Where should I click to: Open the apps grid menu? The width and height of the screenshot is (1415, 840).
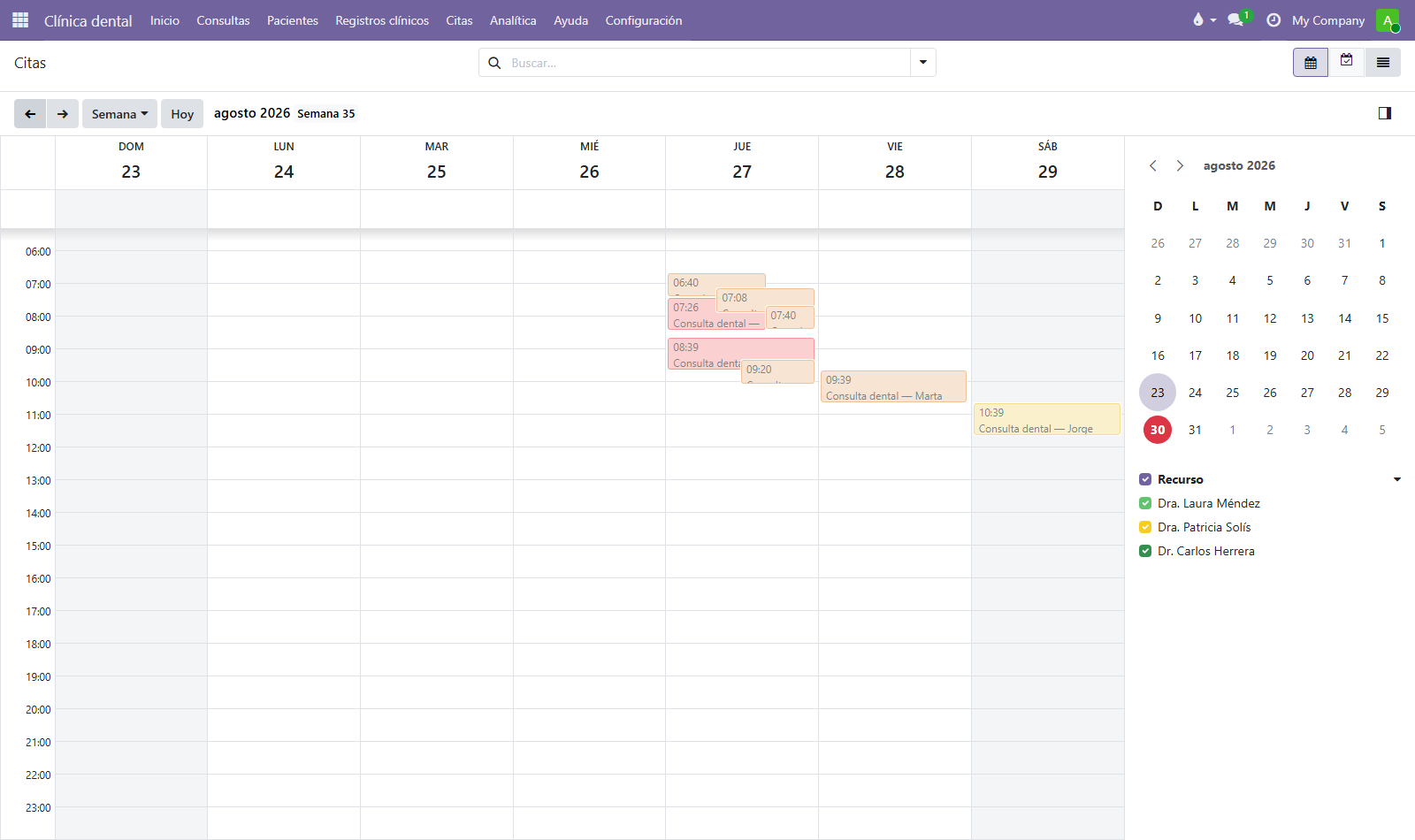[x=20, y=20]
